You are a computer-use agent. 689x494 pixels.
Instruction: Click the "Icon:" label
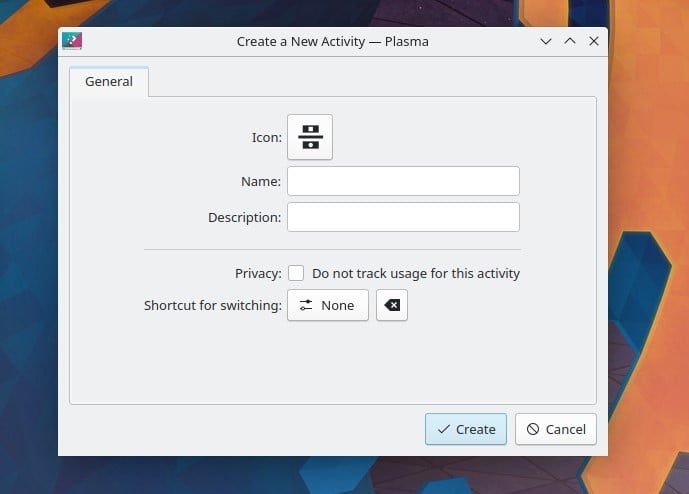coord(267,138)
